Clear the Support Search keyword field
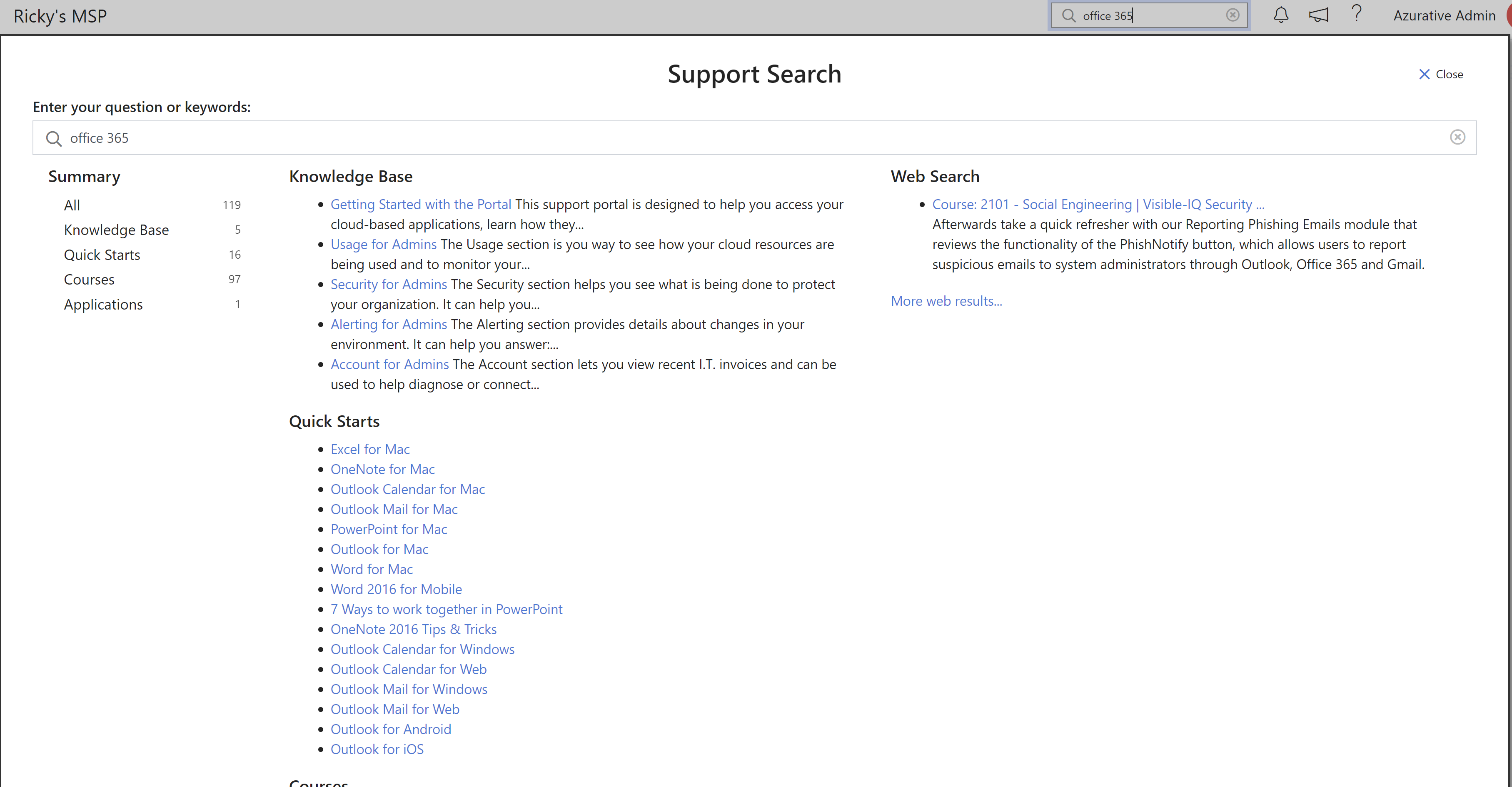This screenshot has width=1512, height=787. click(1457, 137)
